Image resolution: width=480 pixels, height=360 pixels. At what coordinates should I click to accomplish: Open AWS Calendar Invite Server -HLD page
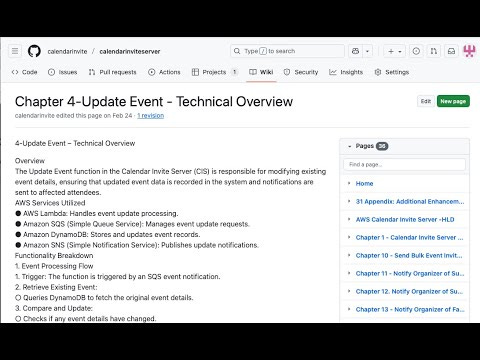tap(405, 219)
